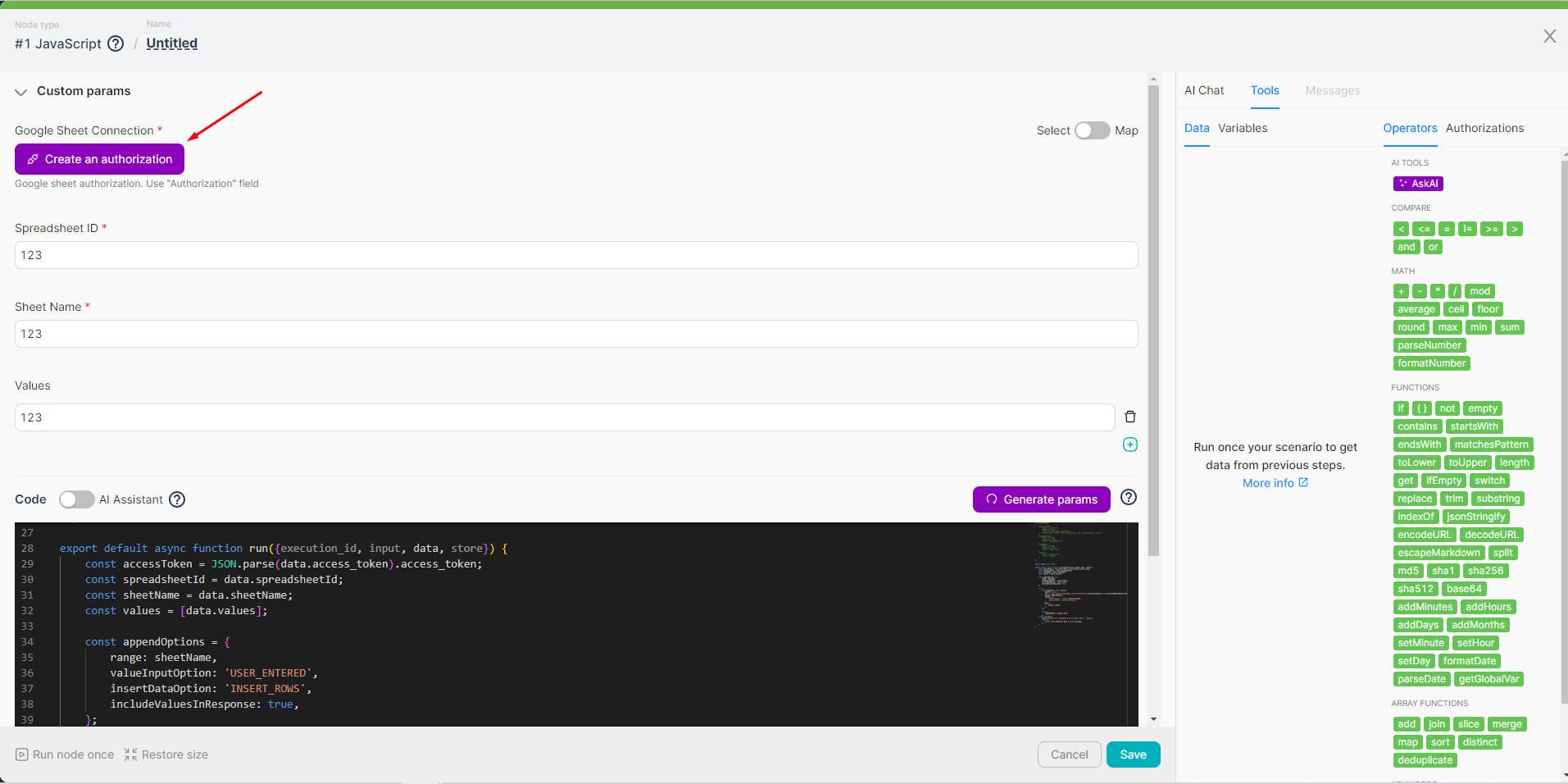The width and height of the screenshot is (1568, 784).
Task: Click the JavaScript node type help icon
Action: tap(116, 43)
